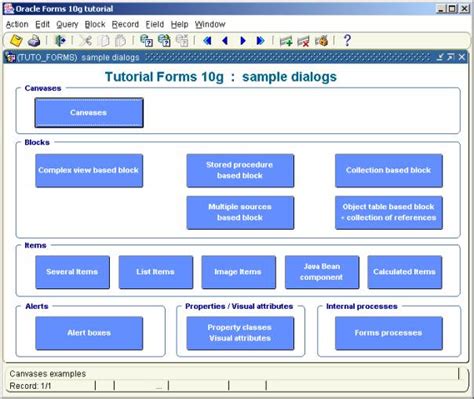Click the greyed Cancel Query toolbar icon
Viewport: 474px width, 399px height.
click(x=182, y=41)
